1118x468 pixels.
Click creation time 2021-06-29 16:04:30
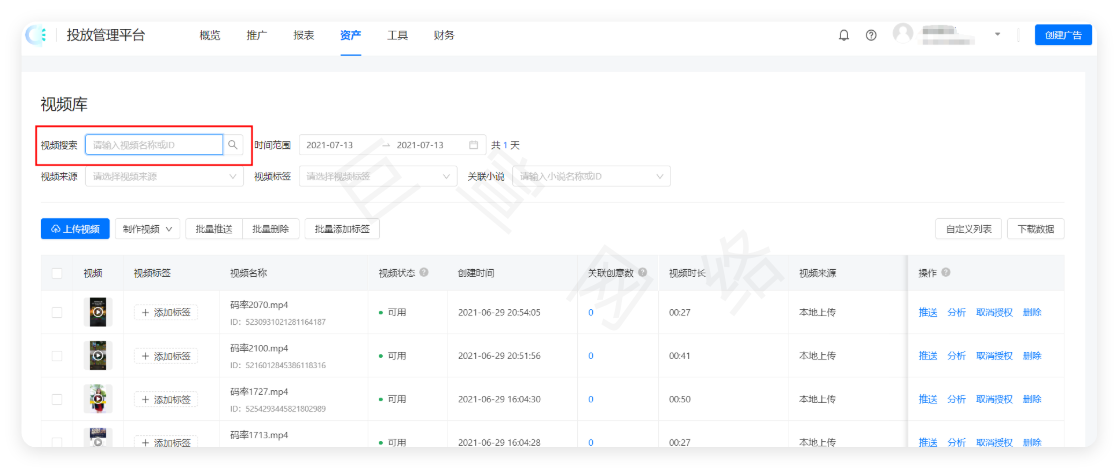click(499, 400)
